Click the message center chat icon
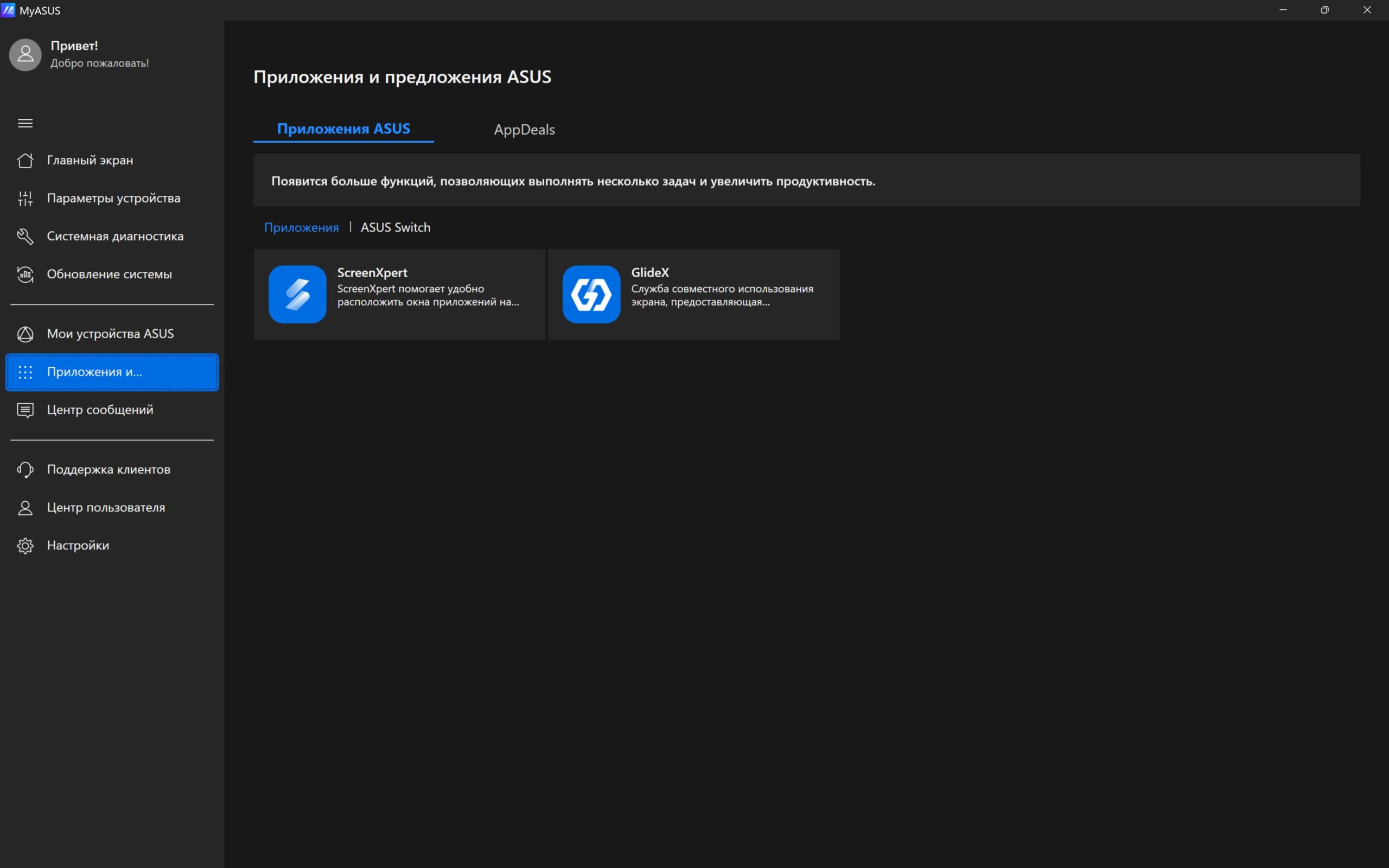1389x868 pixels. tap(26, 410)
